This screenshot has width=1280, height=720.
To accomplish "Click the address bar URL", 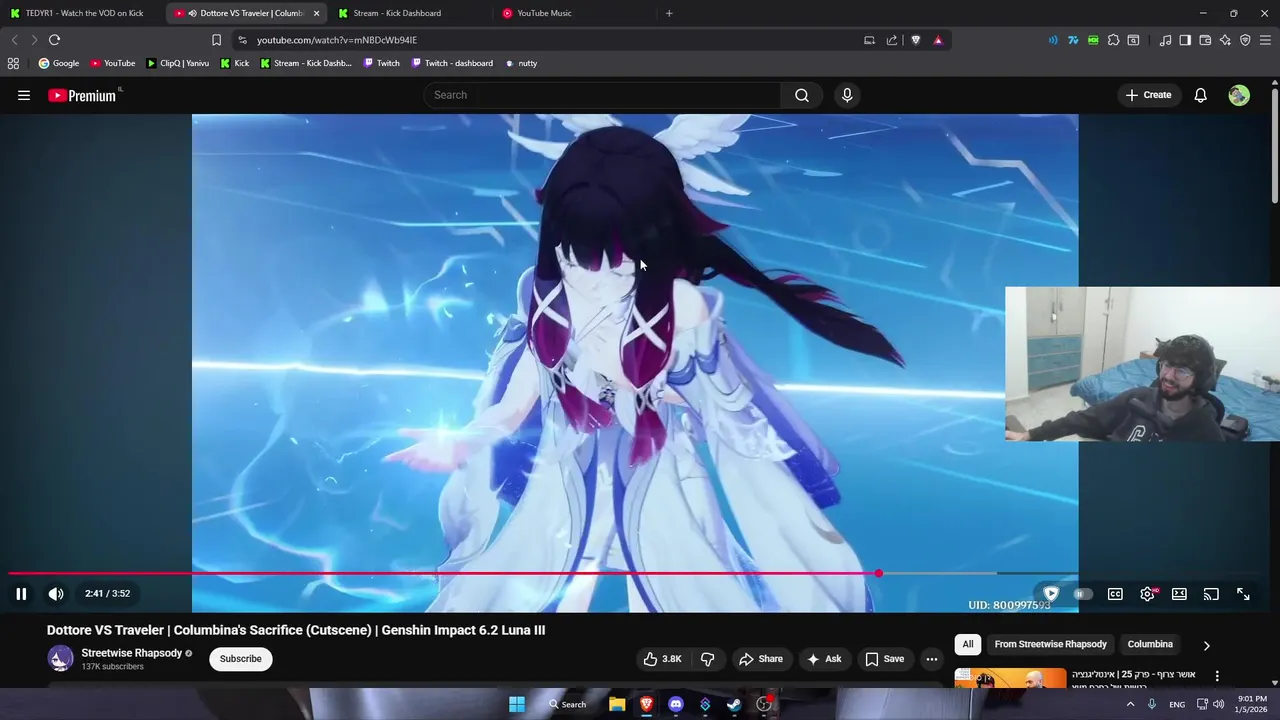I will (x=336, y=40).
